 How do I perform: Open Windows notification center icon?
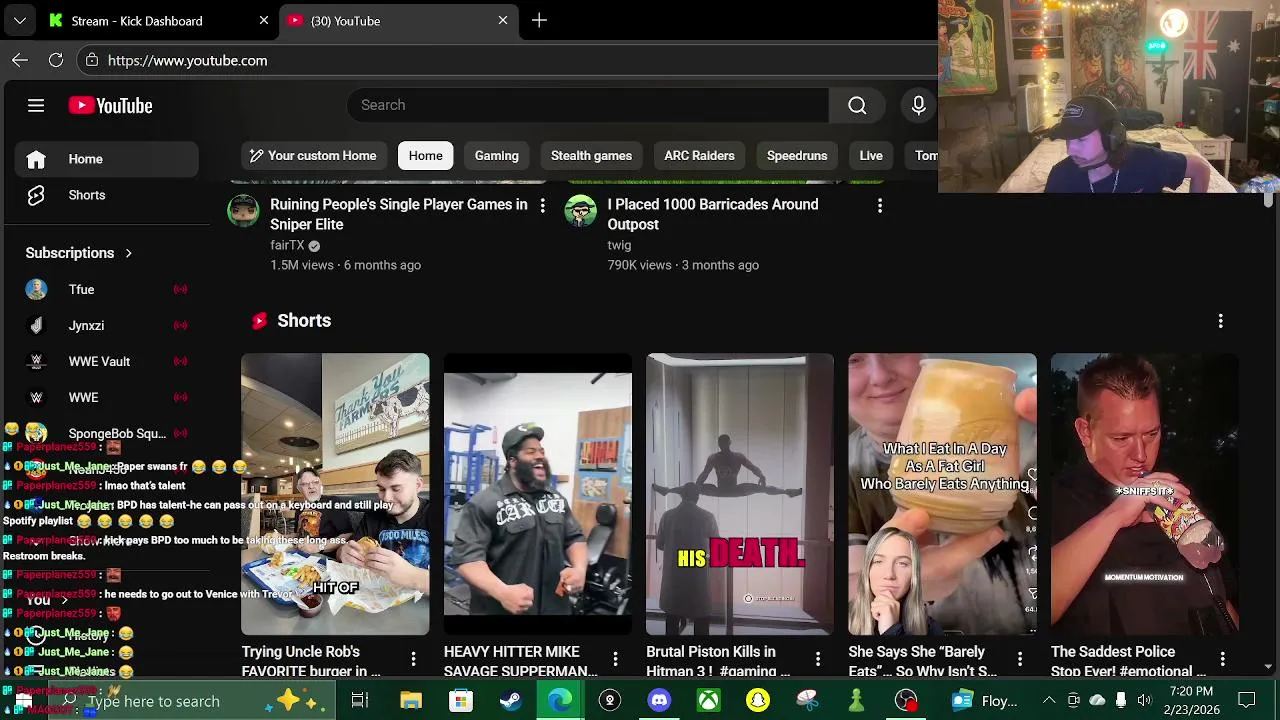[1247, 700]
